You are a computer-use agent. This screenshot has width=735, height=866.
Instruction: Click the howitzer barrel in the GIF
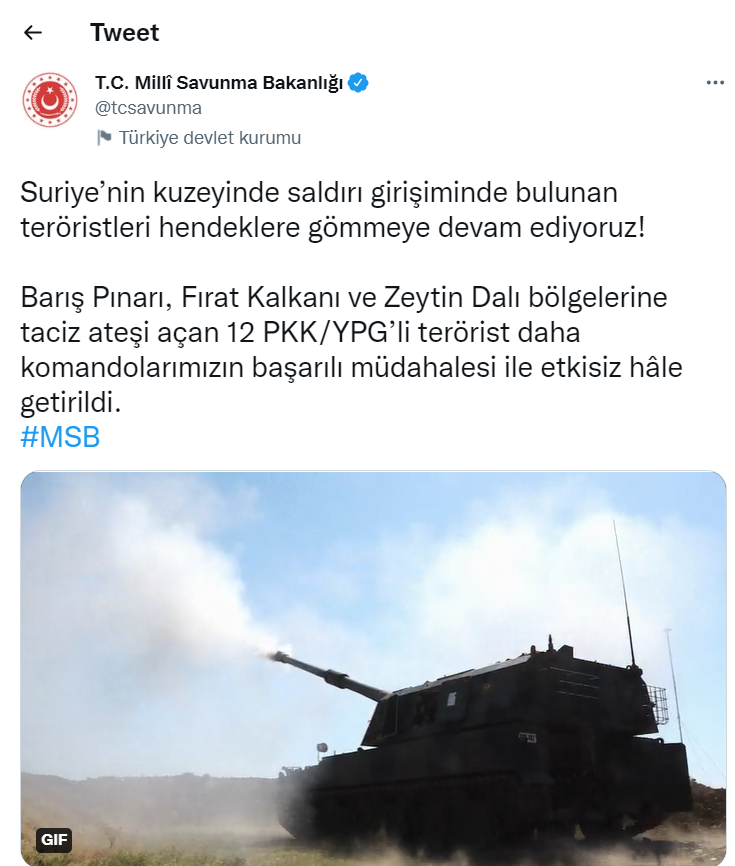328,675
